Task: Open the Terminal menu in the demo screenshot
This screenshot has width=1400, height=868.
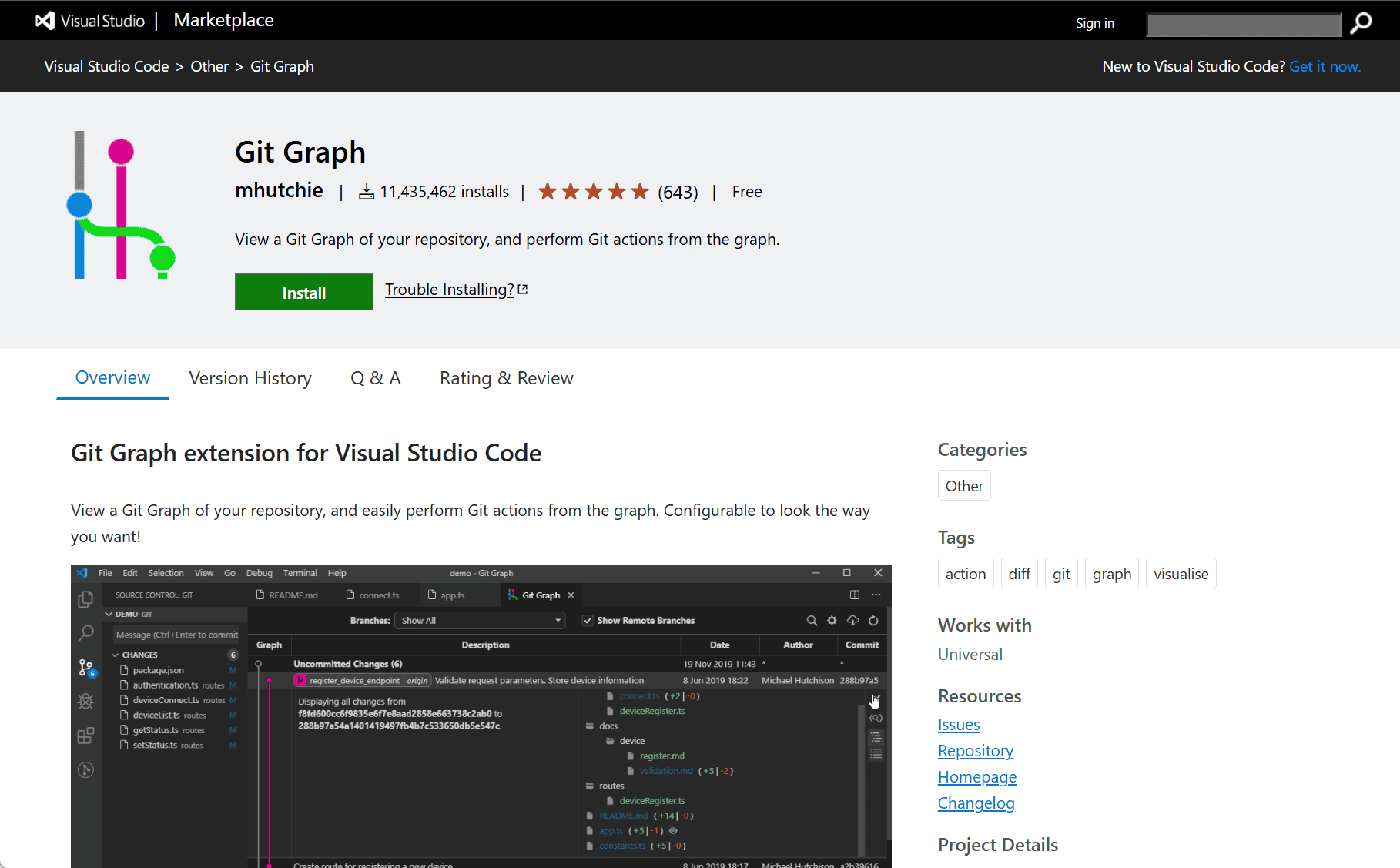Action: click(x=300, y=573)
